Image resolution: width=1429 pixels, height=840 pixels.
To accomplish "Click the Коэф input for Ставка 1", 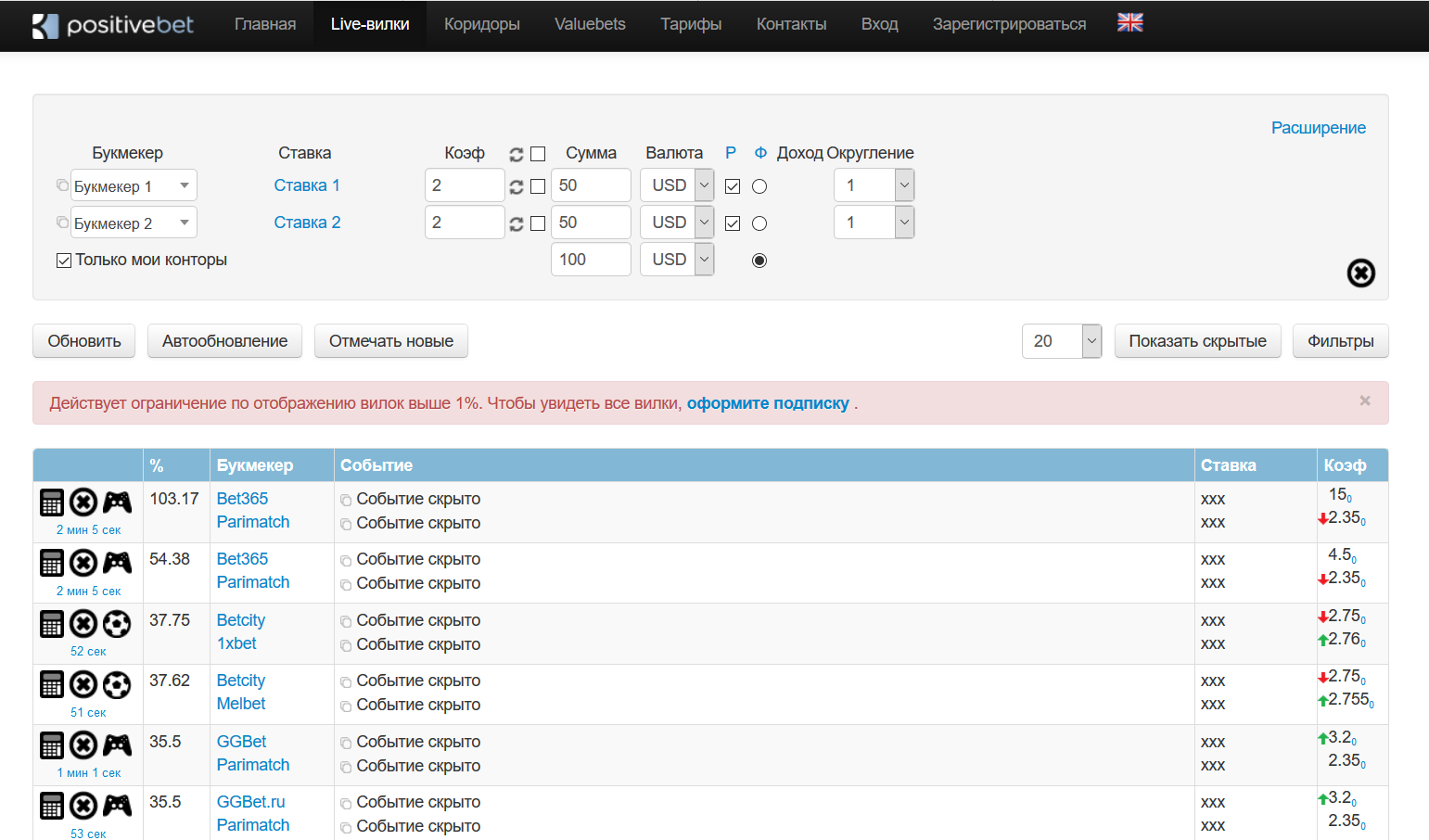I will tap(465, 185).
